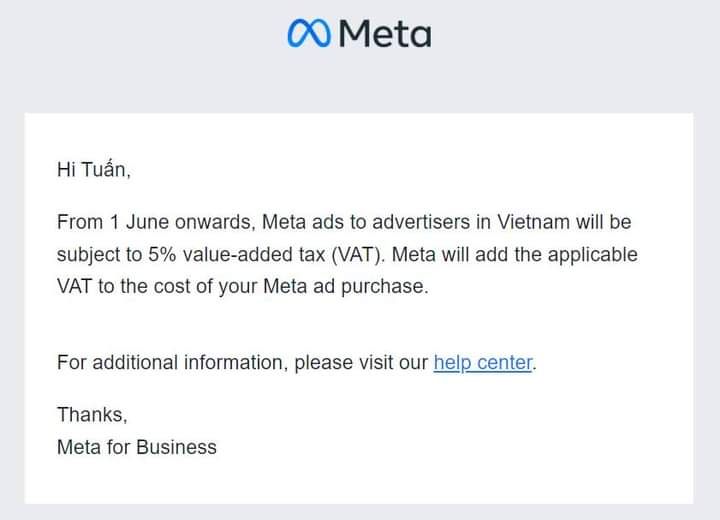This screenshot has height=520, width=720.
Task: Click the Meta infinity logo icon
Action: coord(309,34)
